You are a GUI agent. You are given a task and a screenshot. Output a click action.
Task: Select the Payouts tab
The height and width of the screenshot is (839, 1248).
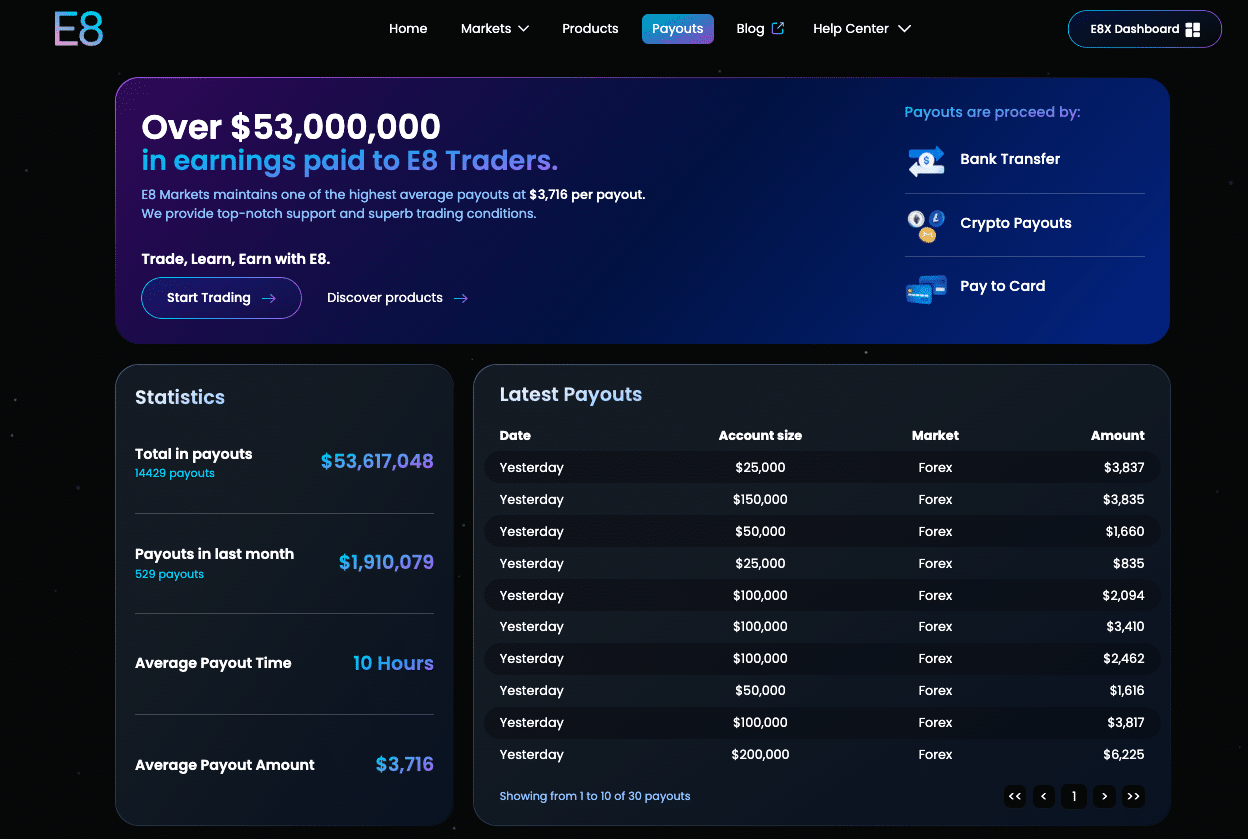click(678, 29)
